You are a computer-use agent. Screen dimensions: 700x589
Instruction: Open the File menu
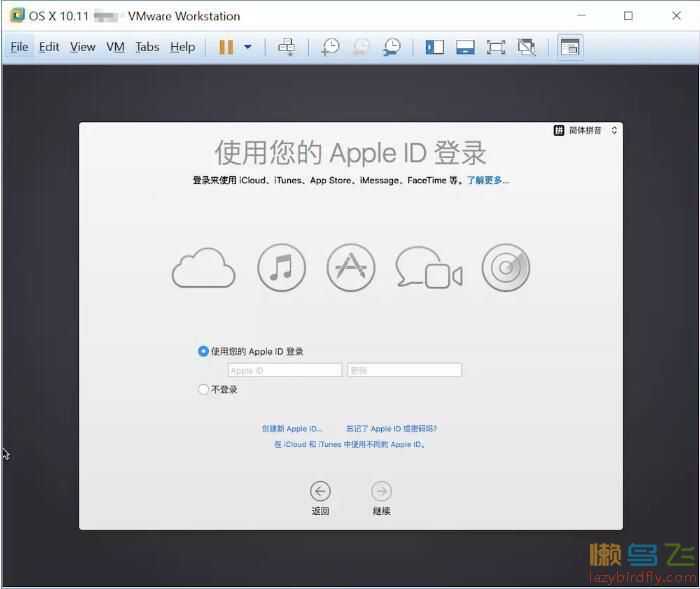point(19,47)
